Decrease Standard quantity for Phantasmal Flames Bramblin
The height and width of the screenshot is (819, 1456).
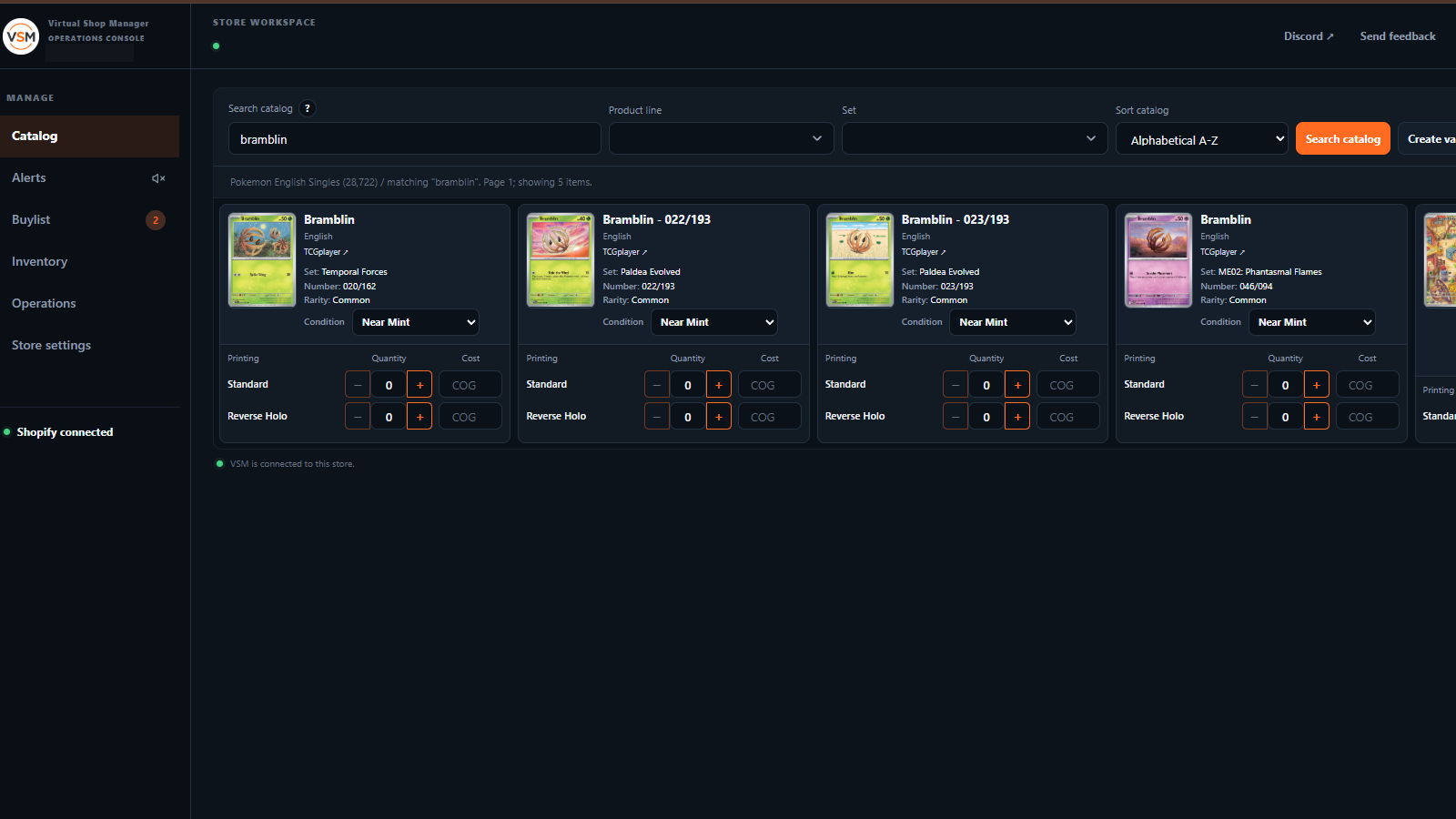tap(1255, 385)
